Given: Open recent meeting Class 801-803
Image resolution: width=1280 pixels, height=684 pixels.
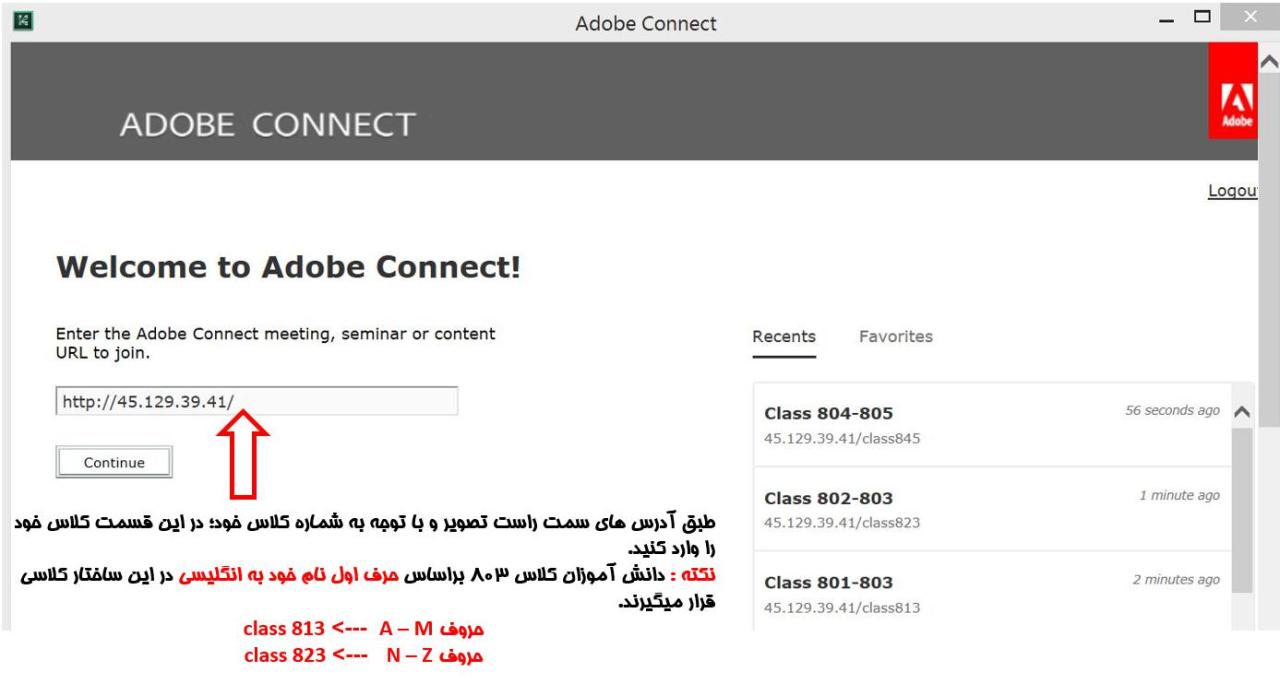Looking at the screenshot, I should (991, 592).
